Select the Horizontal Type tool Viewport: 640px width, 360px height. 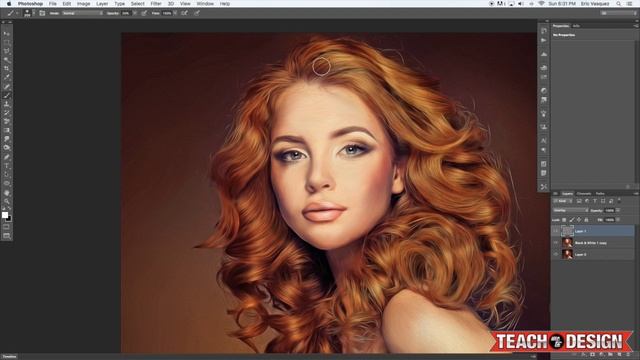point(7,166)
